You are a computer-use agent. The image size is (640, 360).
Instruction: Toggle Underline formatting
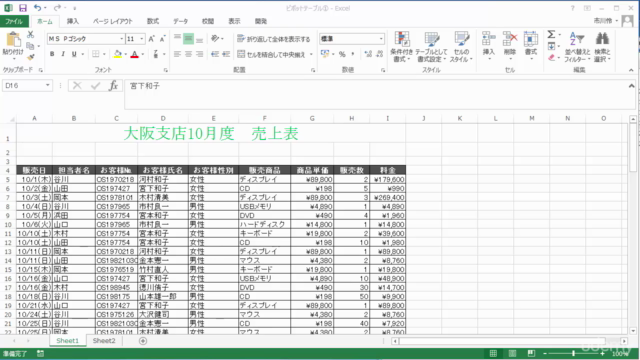[x=74, y=54]
